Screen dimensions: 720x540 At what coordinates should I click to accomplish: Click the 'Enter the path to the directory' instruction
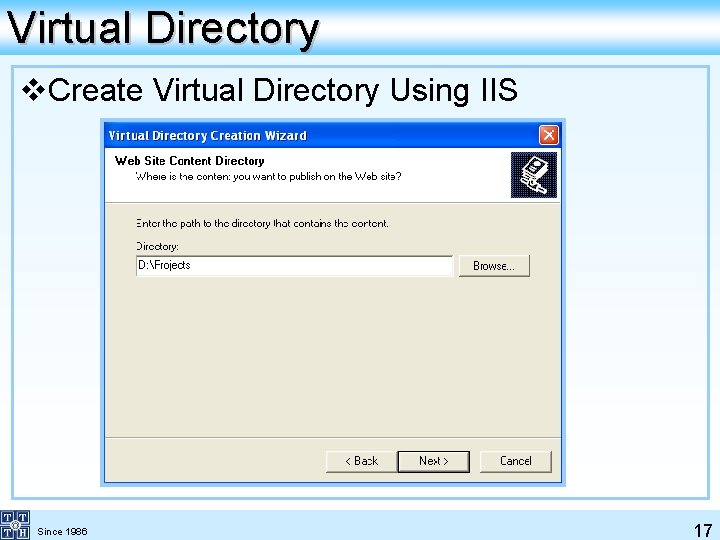[x=262, y=224]
